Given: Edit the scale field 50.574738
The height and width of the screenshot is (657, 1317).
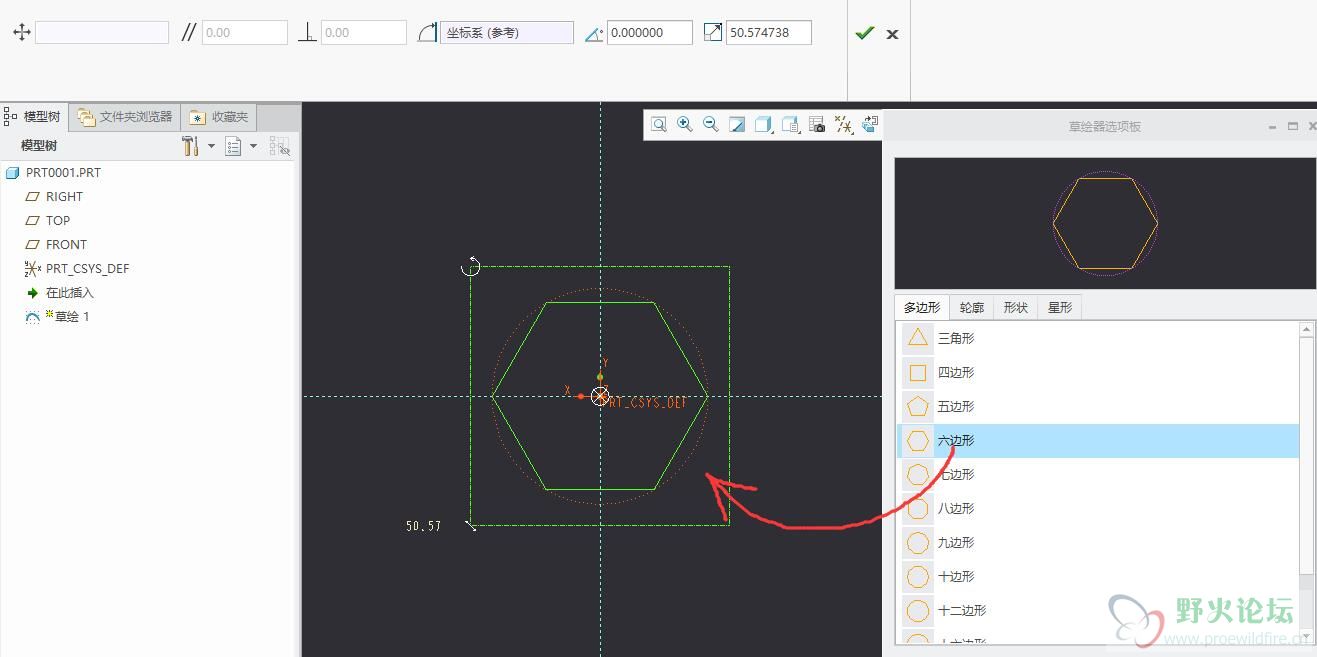Looking at the screenshot, I should (769, 33).
